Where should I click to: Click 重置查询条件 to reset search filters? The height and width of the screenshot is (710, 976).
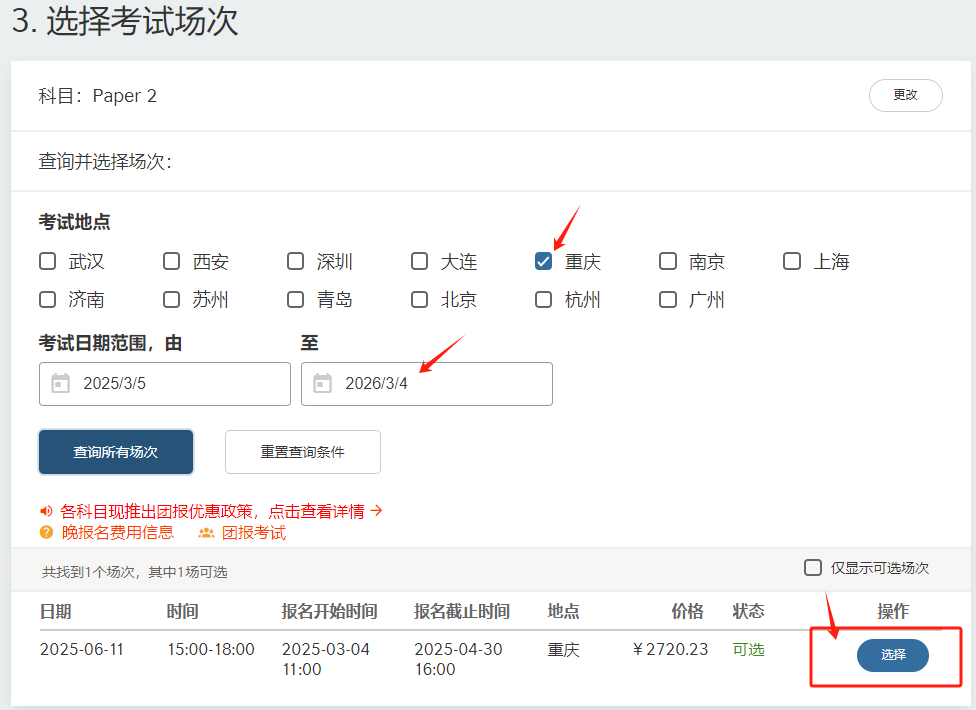(304, 451)
